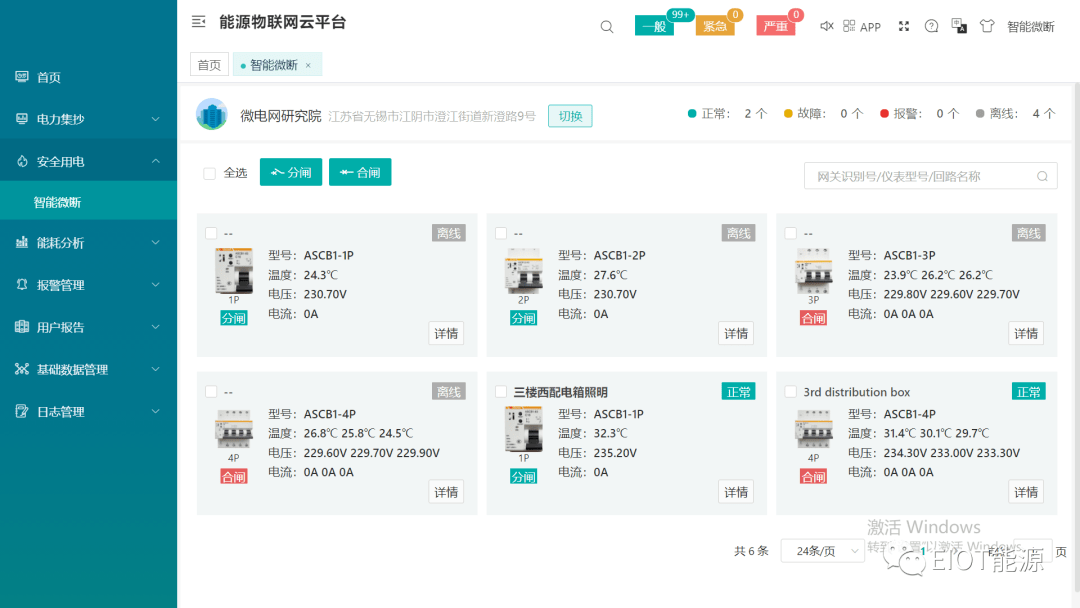Click the header search magnifier icon
1080x608 pixels.
(x=607, y=27)
